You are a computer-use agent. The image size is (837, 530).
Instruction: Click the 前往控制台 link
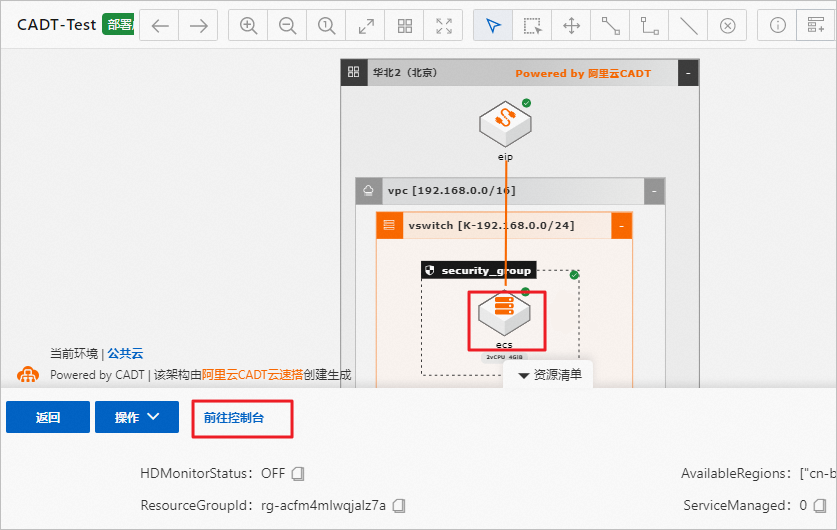pyautogui.click(x=234, y=417)
